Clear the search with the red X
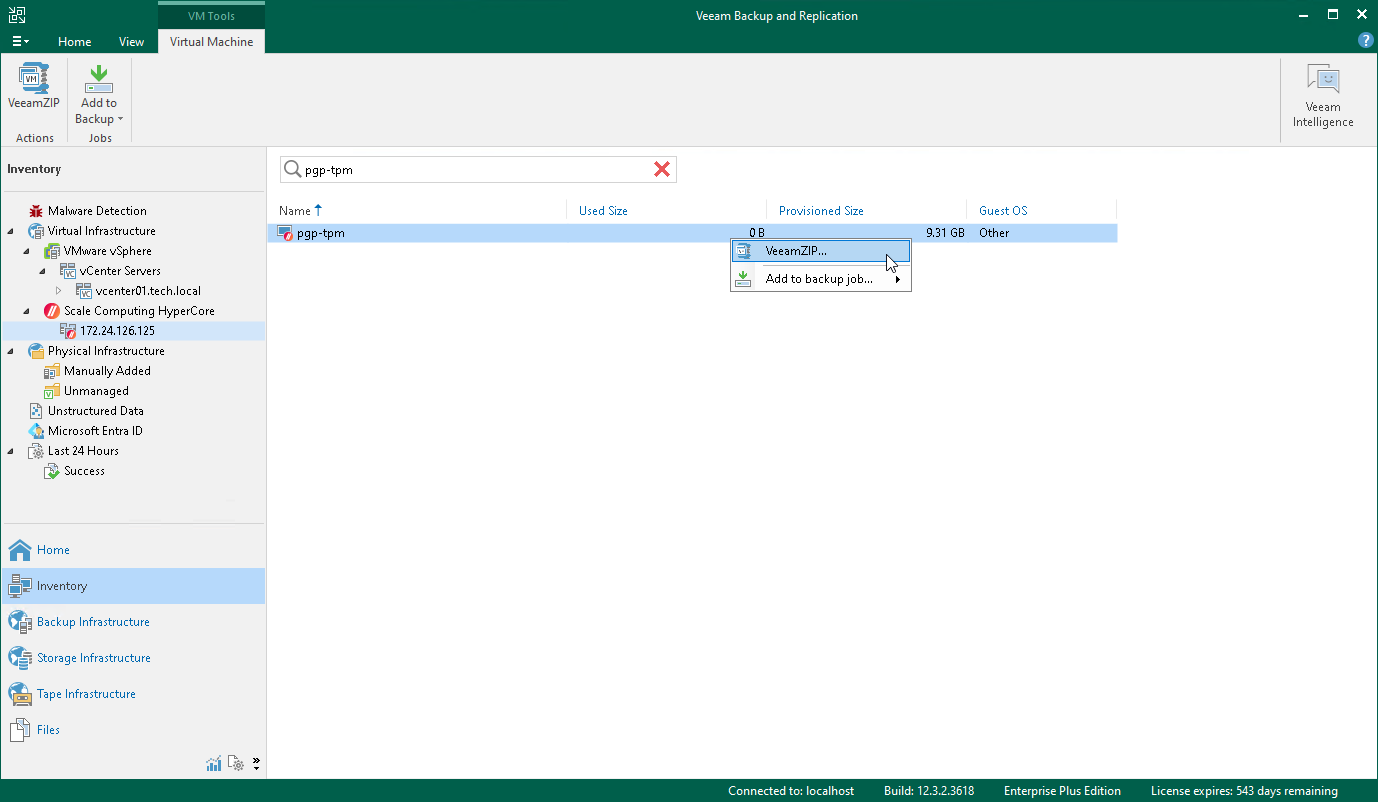The width and height of the screenshot is (1378, 802). click(x=662, y=170)
